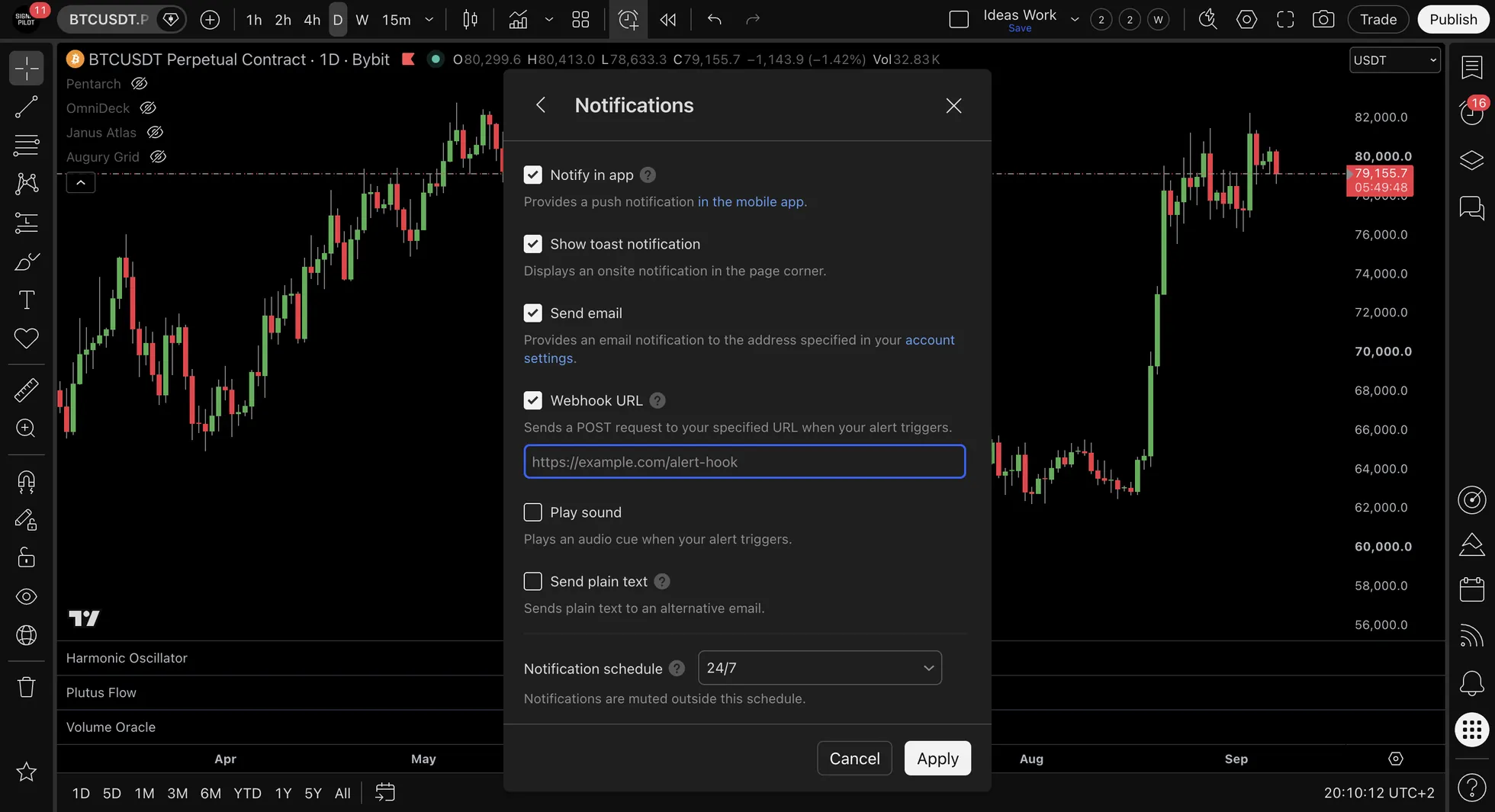The image size is (1495, 812).
Task: Open the measure ruler tool
Action: pos(26,390)
